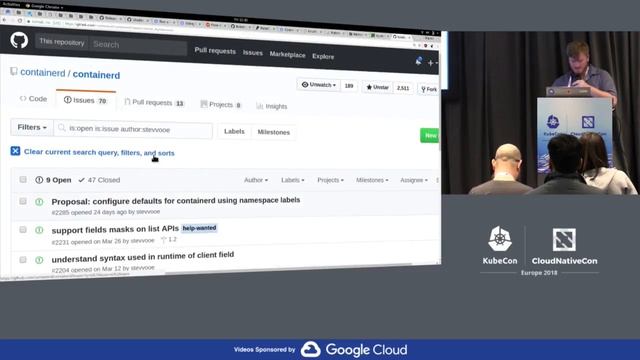Click the Star icon on Unstar button
This screenshot has width=640, height=360.
[x=369, y=87]
